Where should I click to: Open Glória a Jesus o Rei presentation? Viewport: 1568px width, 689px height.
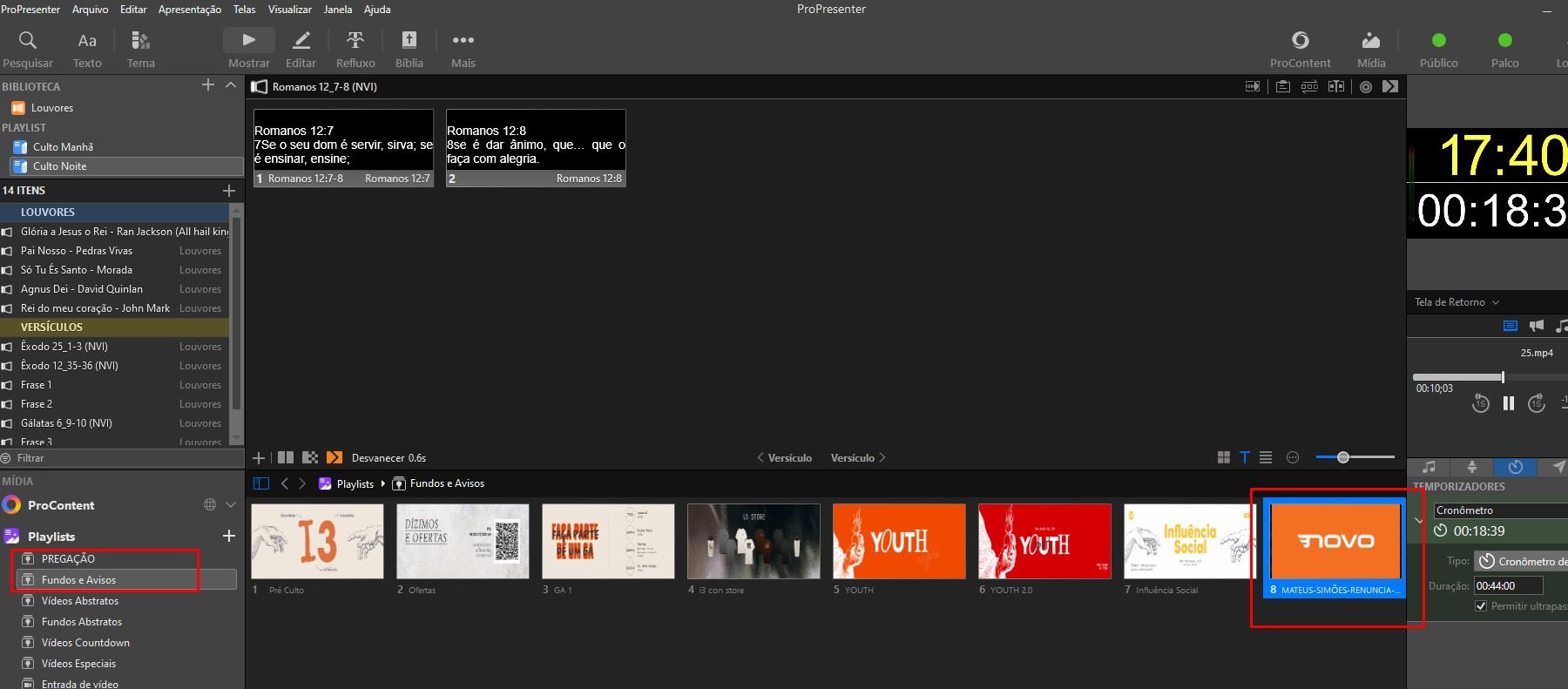tap(115, 232)
